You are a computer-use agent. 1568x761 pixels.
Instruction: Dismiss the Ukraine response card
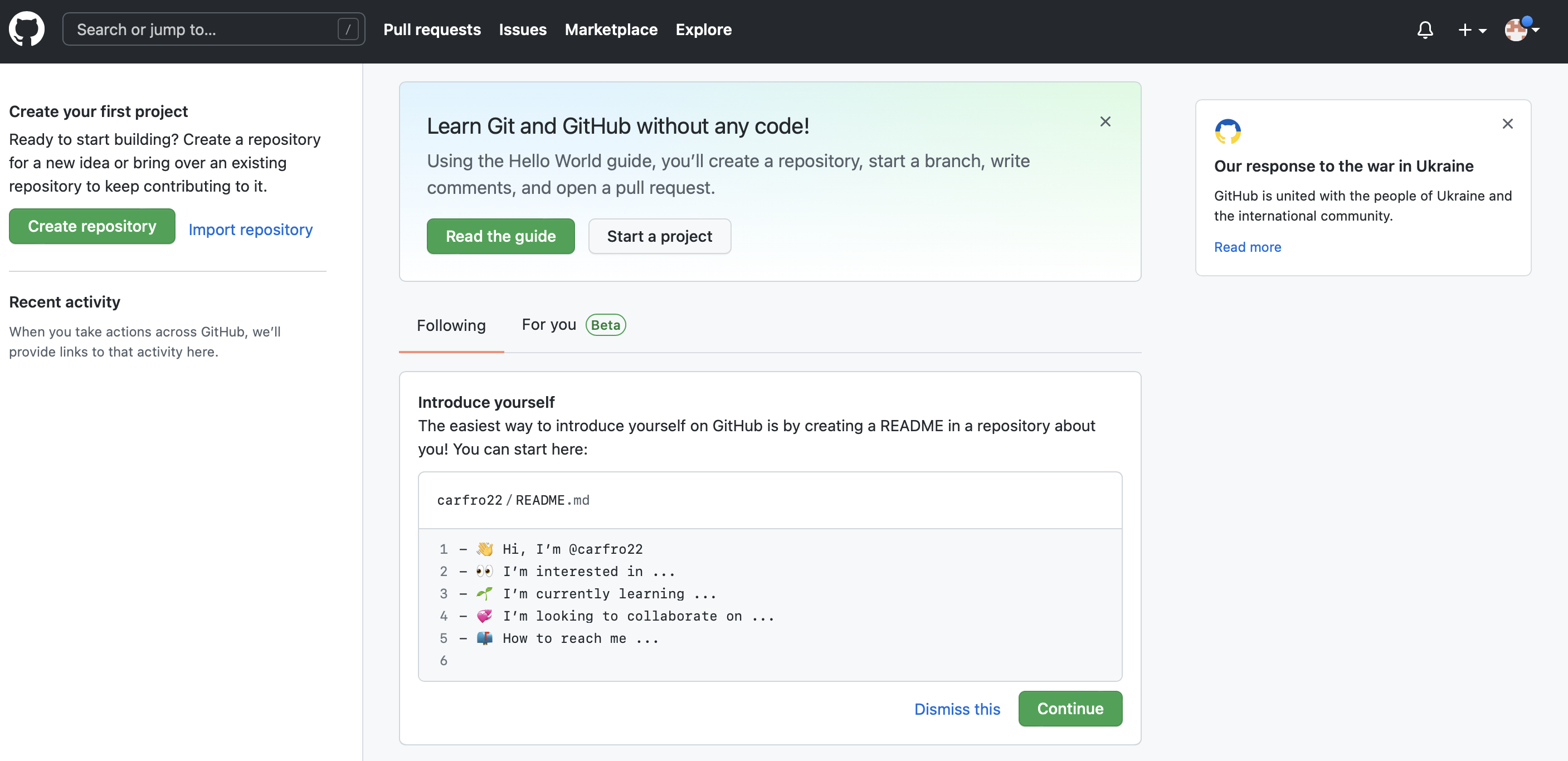click(1507, 124)
